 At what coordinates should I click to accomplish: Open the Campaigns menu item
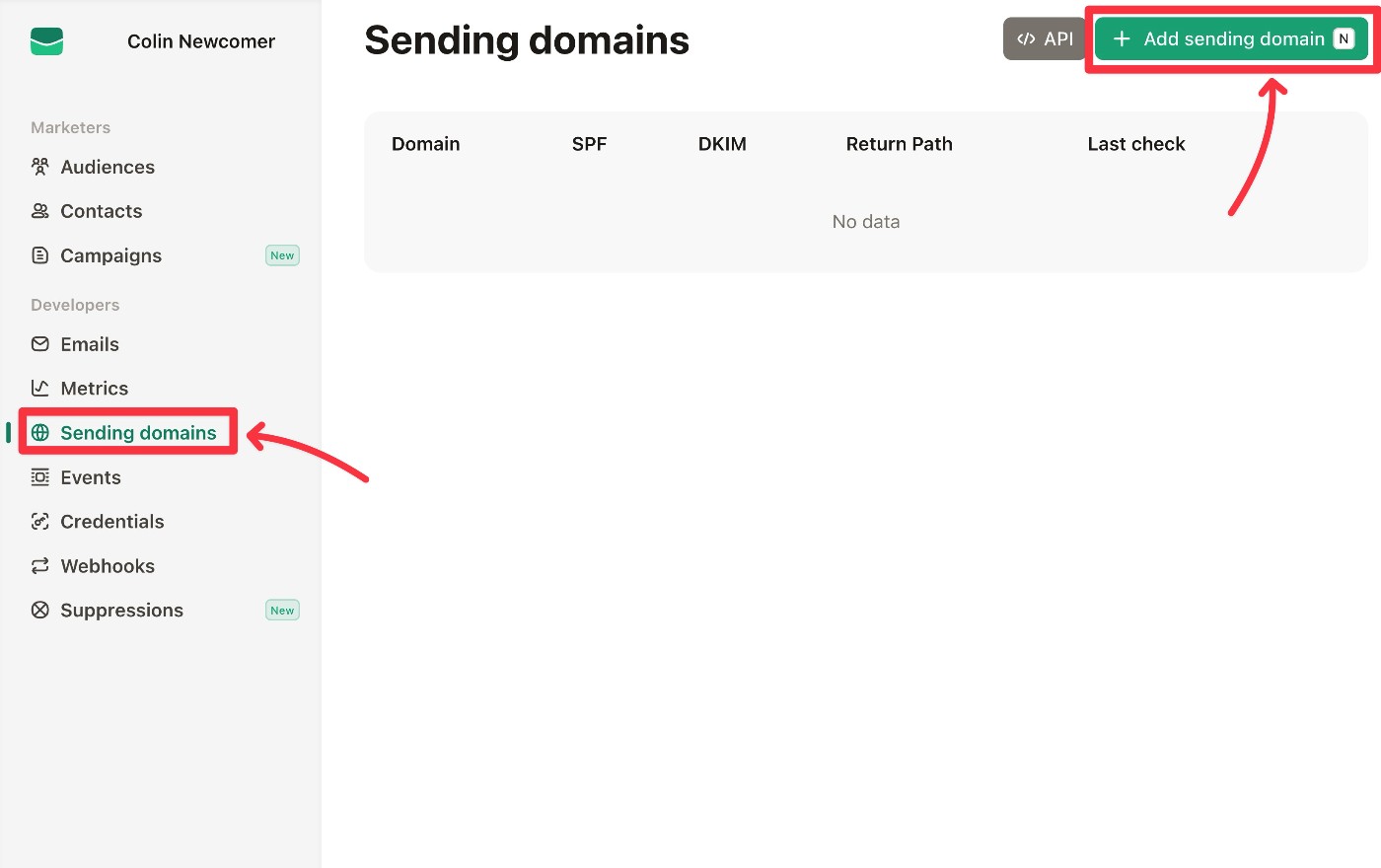pyautogui.click(x=110, y=255)
